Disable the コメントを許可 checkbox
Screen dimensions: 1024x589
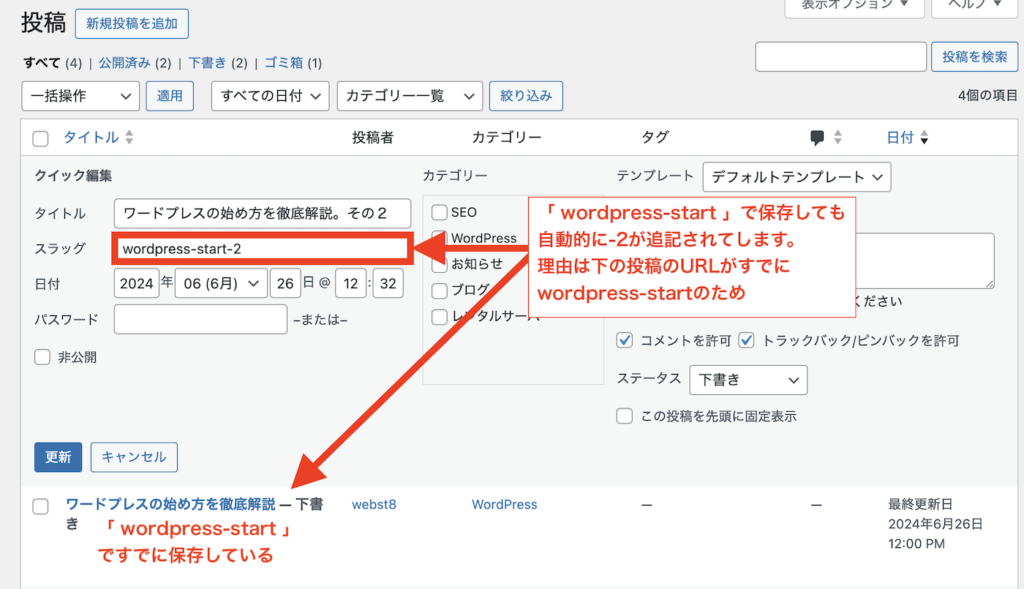click(625, 341)
